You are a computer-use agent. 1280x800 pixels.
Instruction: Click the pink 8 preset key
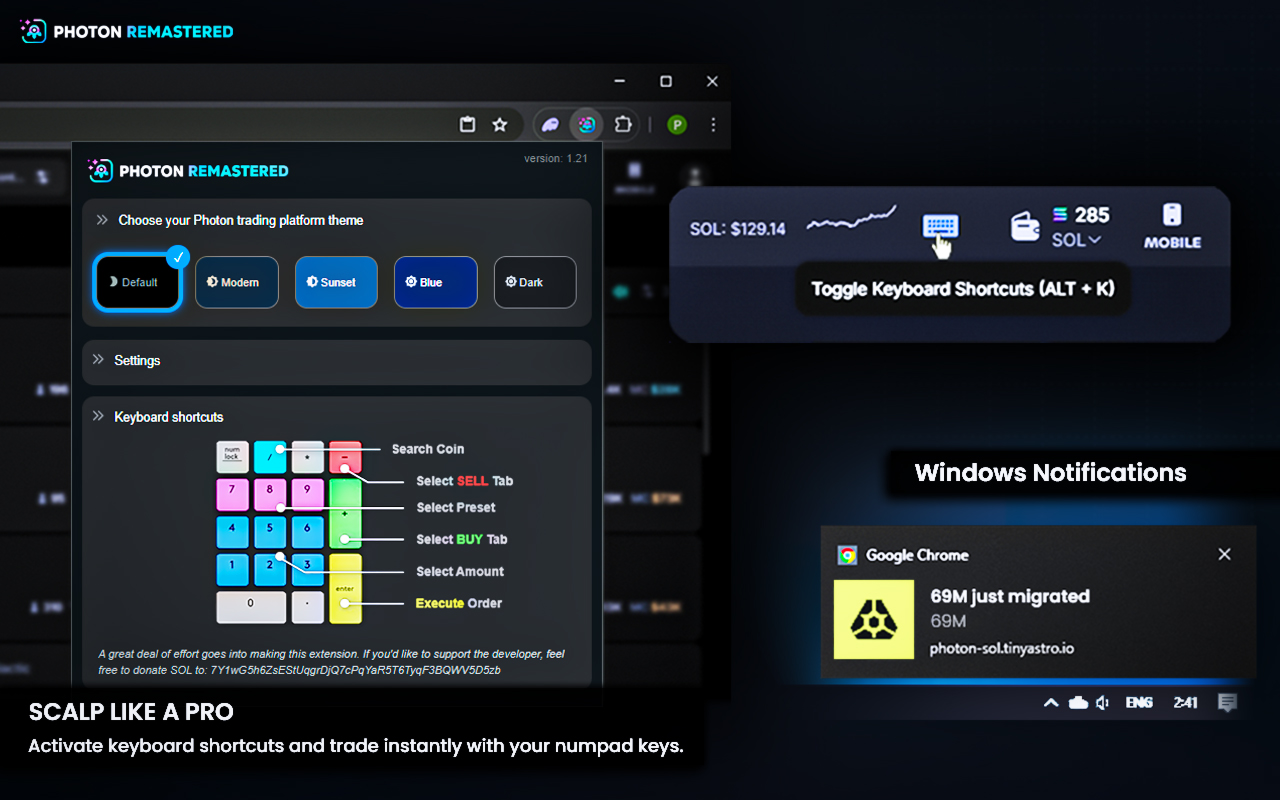point(270,494)
